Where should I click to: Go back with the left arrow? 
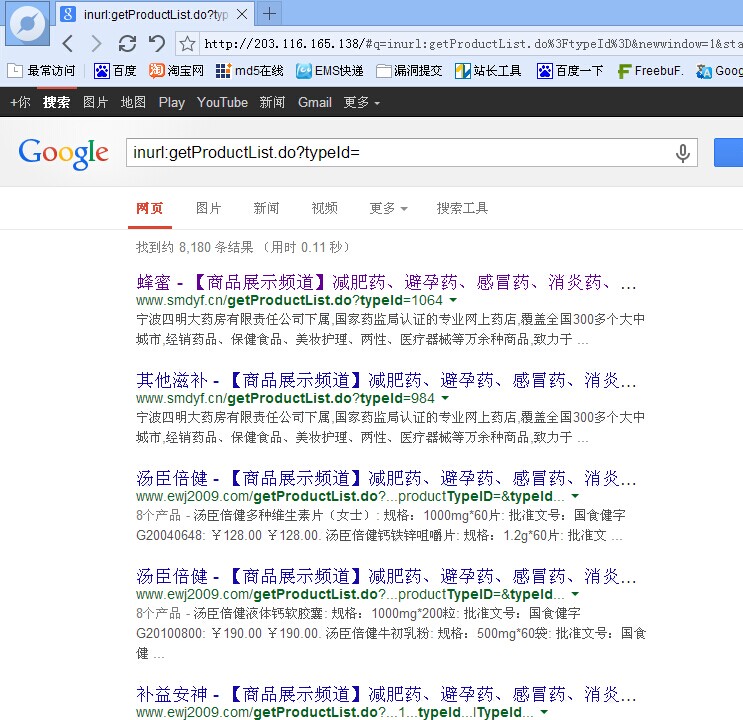[x=68, y=44]
